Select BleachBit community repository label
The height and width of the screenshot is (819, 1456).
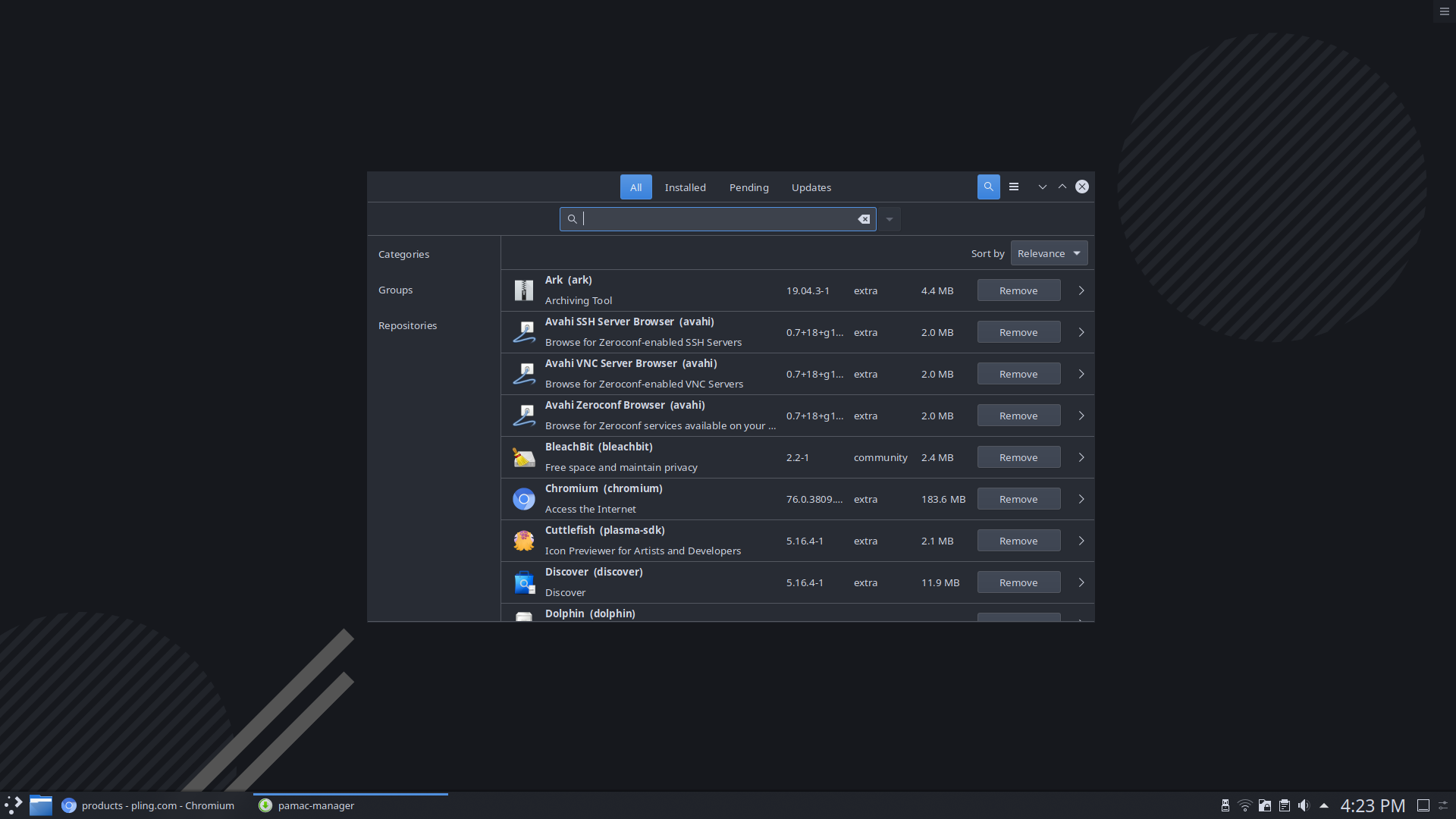(x=880, y=457)
